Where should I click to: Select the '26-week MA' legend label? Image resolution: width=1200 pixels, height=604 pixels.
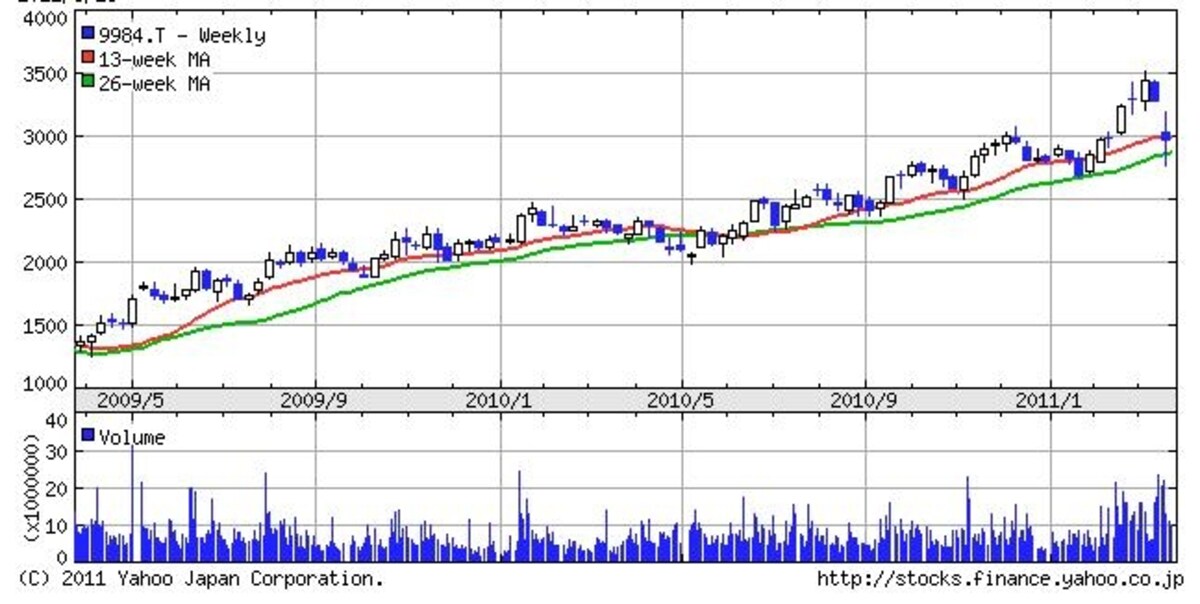154,84
